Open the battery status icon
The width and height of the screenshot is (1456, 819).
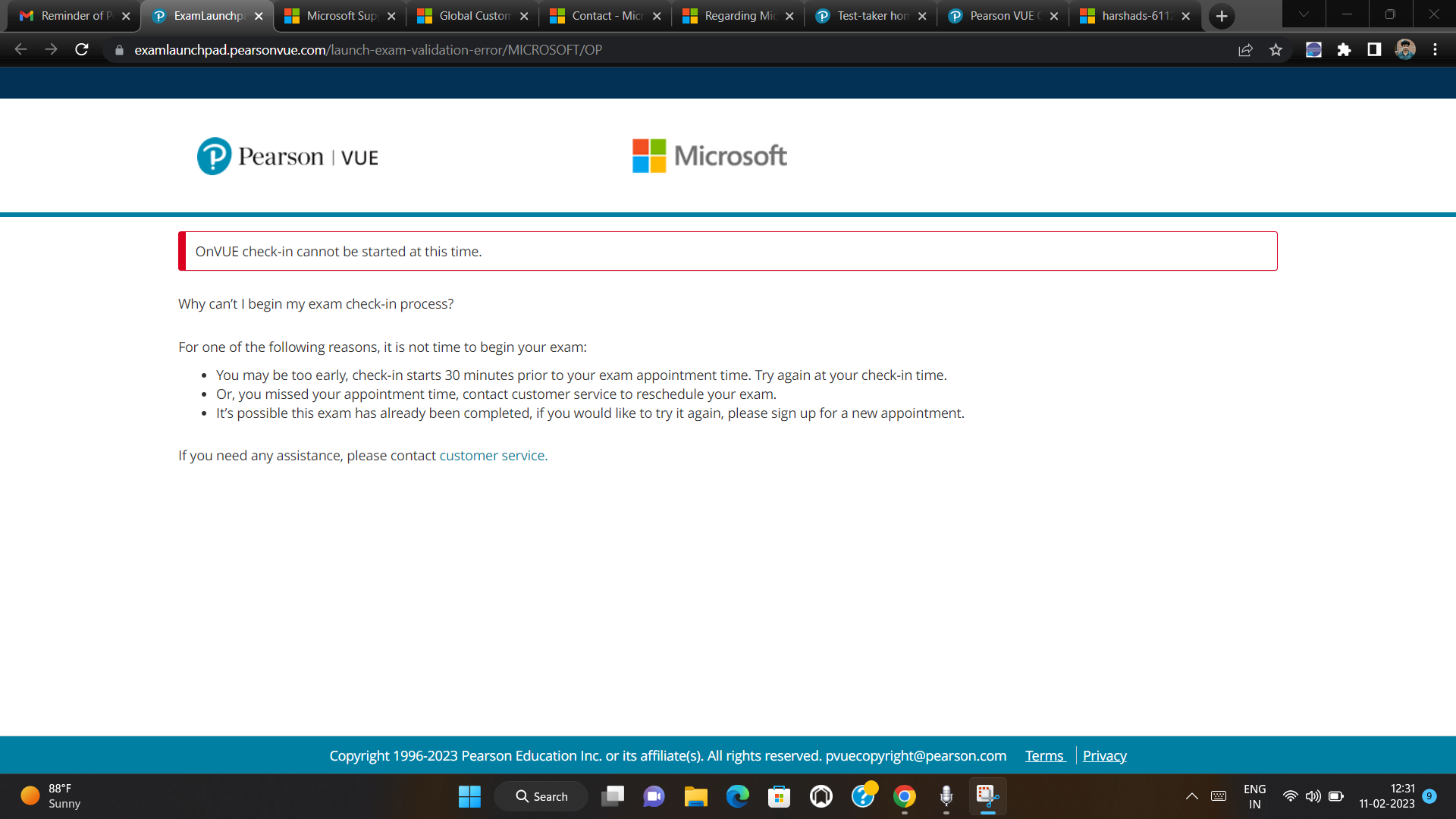[1336, 796]
